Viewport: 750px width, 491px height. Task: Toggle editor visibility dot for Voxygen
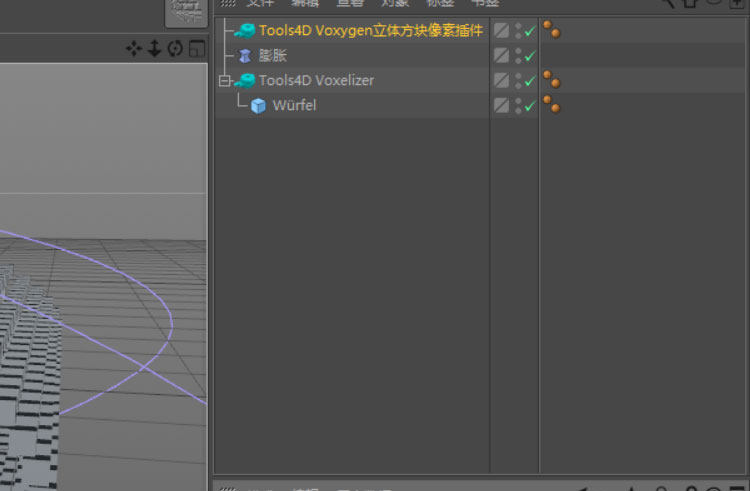click(518, 26)
